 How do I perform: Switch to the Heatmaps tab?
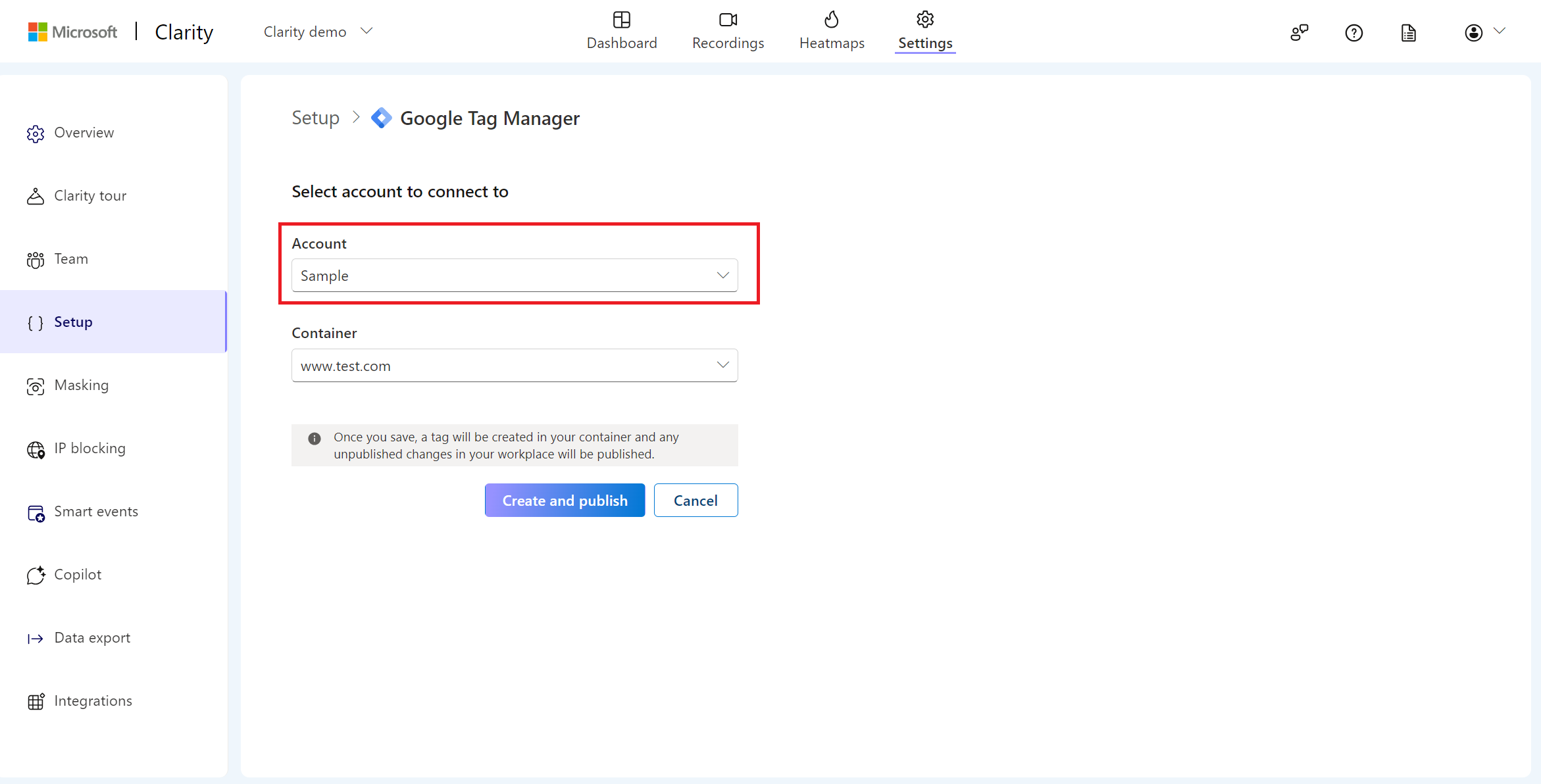[x=832, y=31]
